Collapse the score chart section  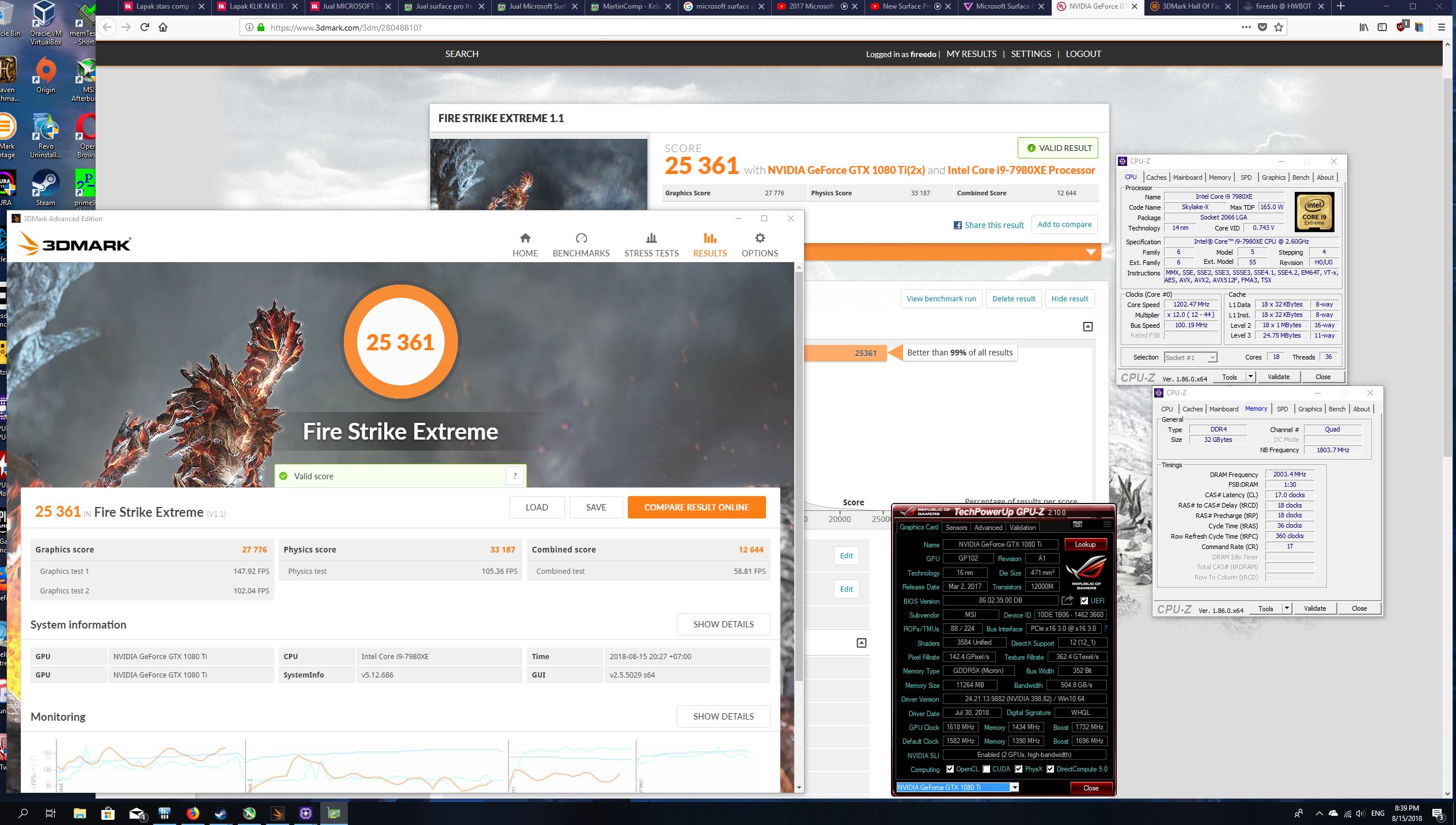pyautogui.click(x=1087, y=327)
